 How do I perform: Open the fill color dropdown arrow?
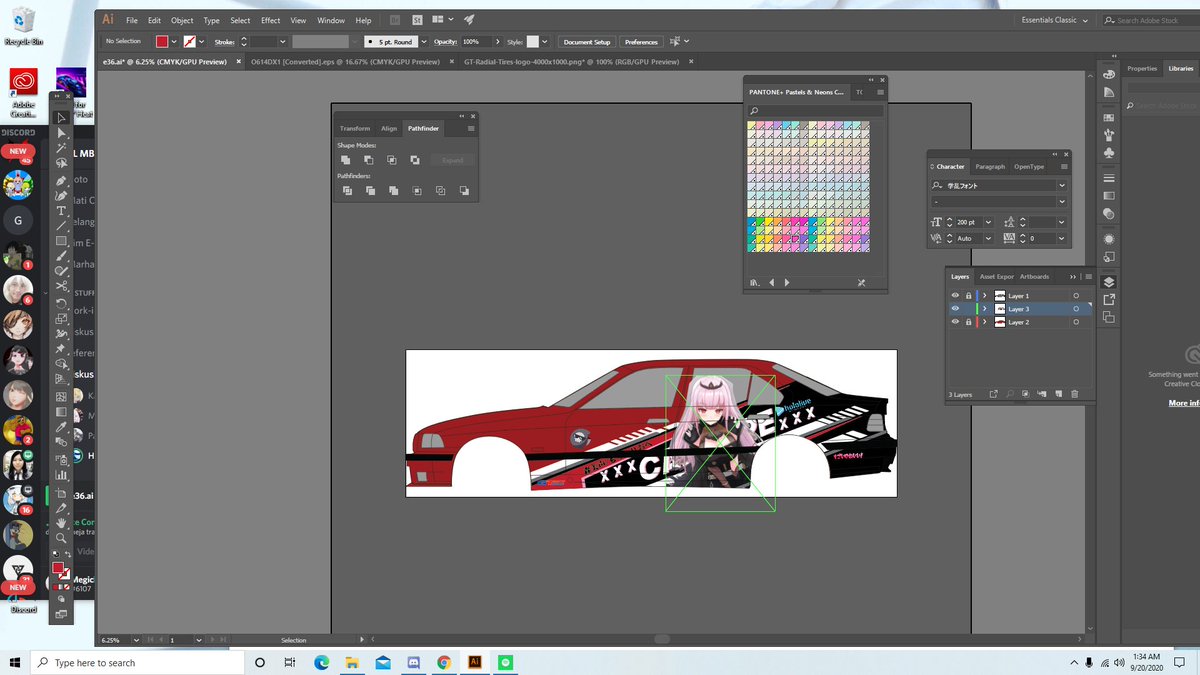coord(175,42)
